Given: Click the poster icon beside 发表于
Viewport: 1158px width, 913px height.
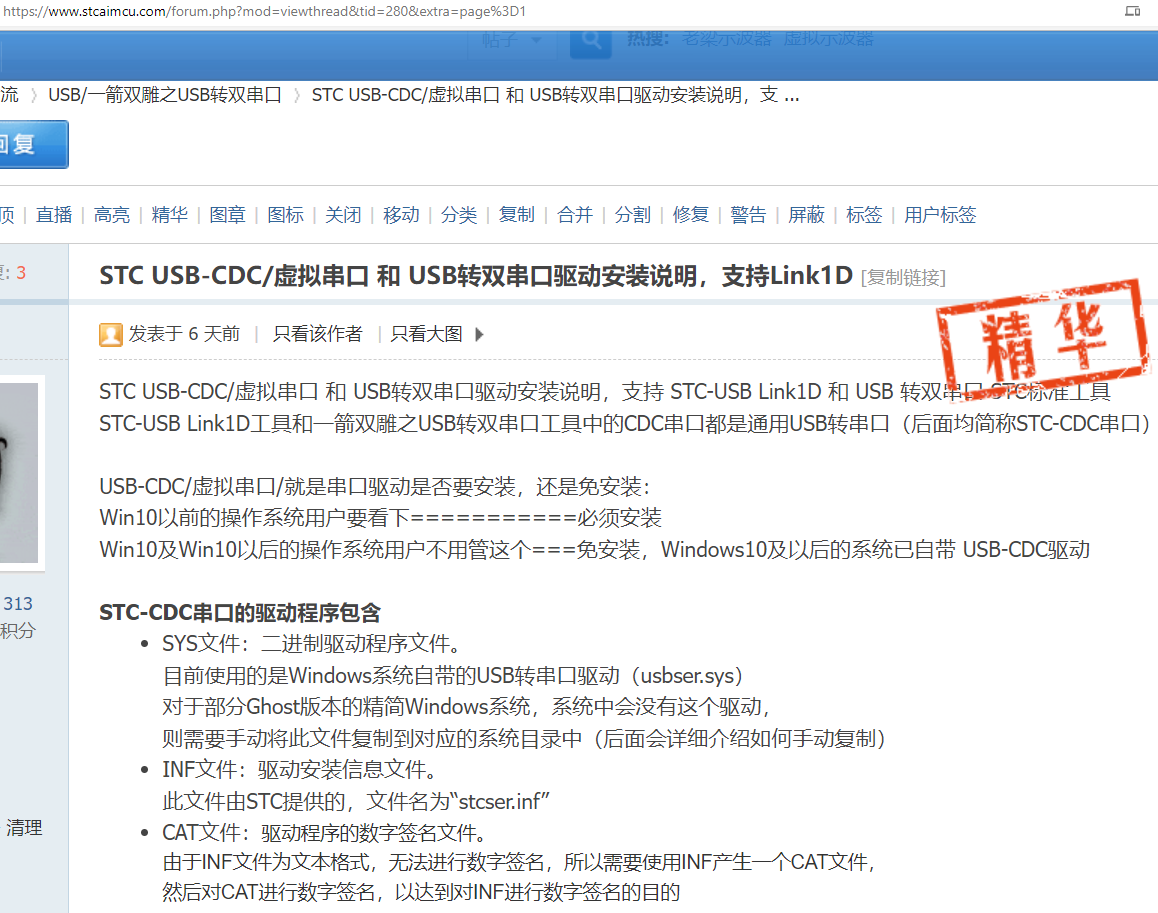Looking at the screenshot, I should pos(111,335).
